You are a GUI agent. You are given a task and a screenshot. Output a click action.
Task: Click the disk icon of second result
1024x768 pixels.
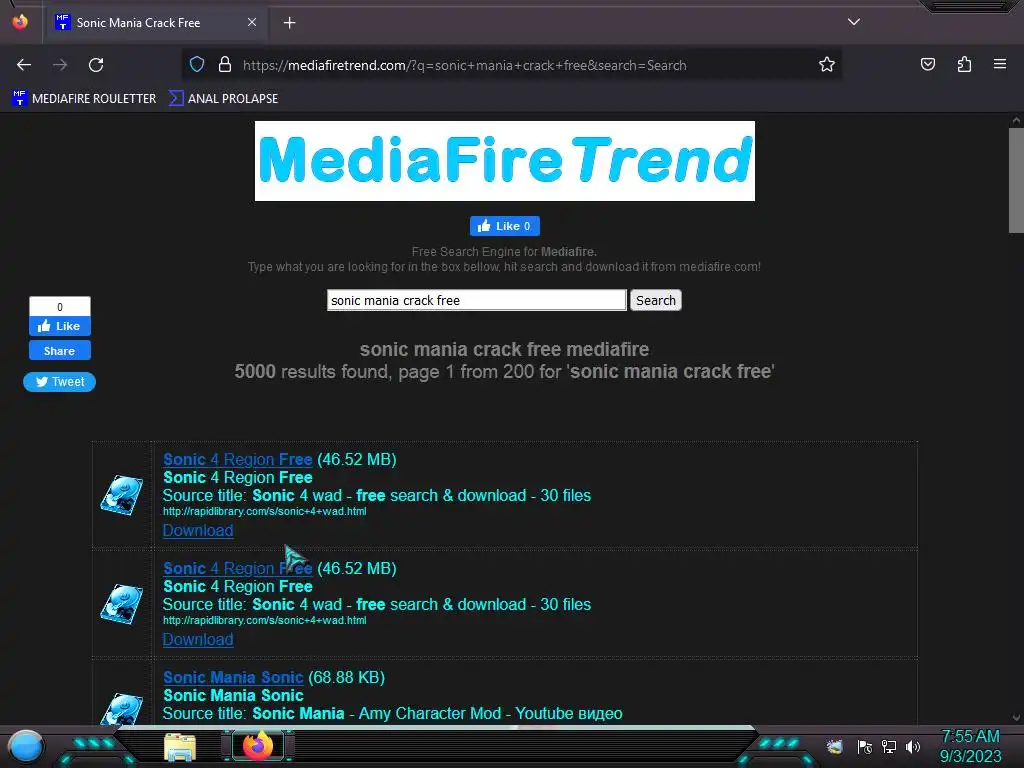pyautogui.click(x=121, y=604)
